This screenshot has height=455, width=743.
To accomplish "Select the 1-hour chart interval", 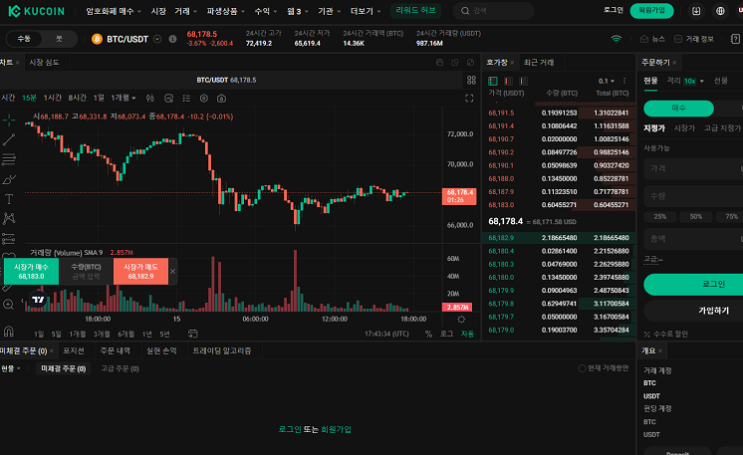I will tap(53, 98).
